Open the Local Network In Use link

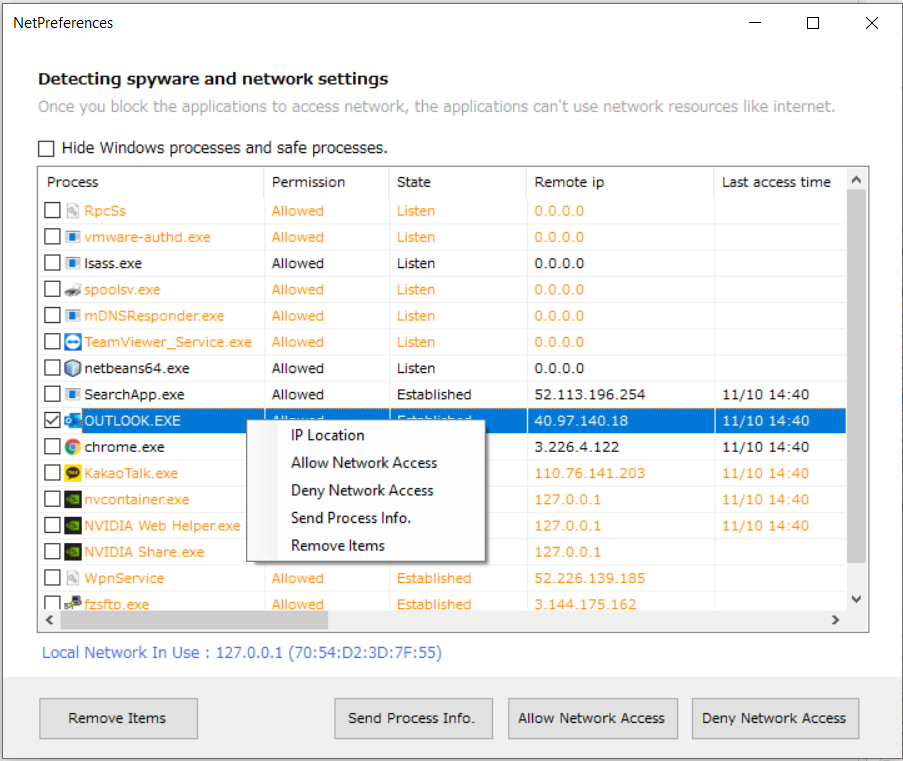pyautogui.click(x=242, y=653)
